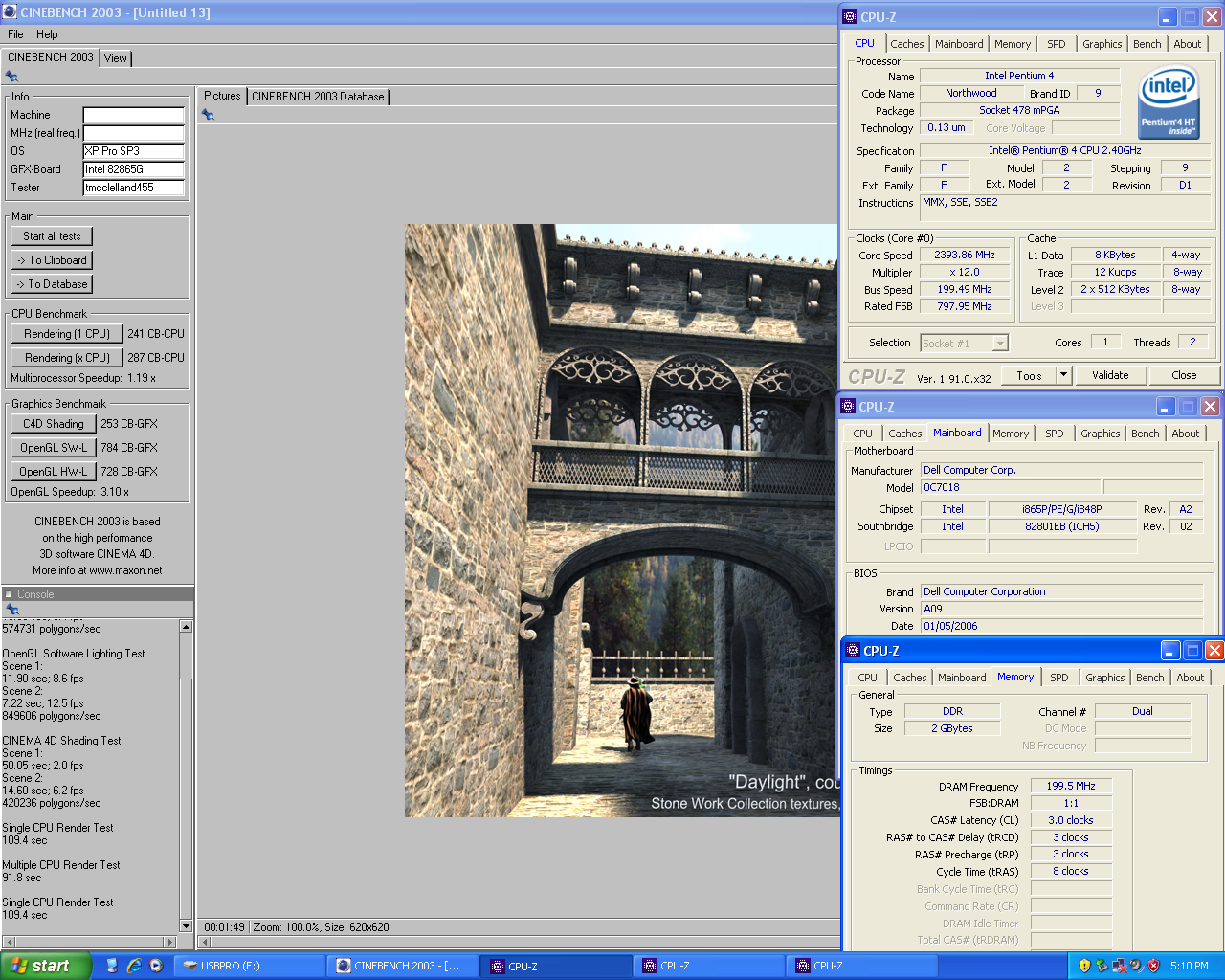Select the Pictures tab

click(x=222, y=96)
